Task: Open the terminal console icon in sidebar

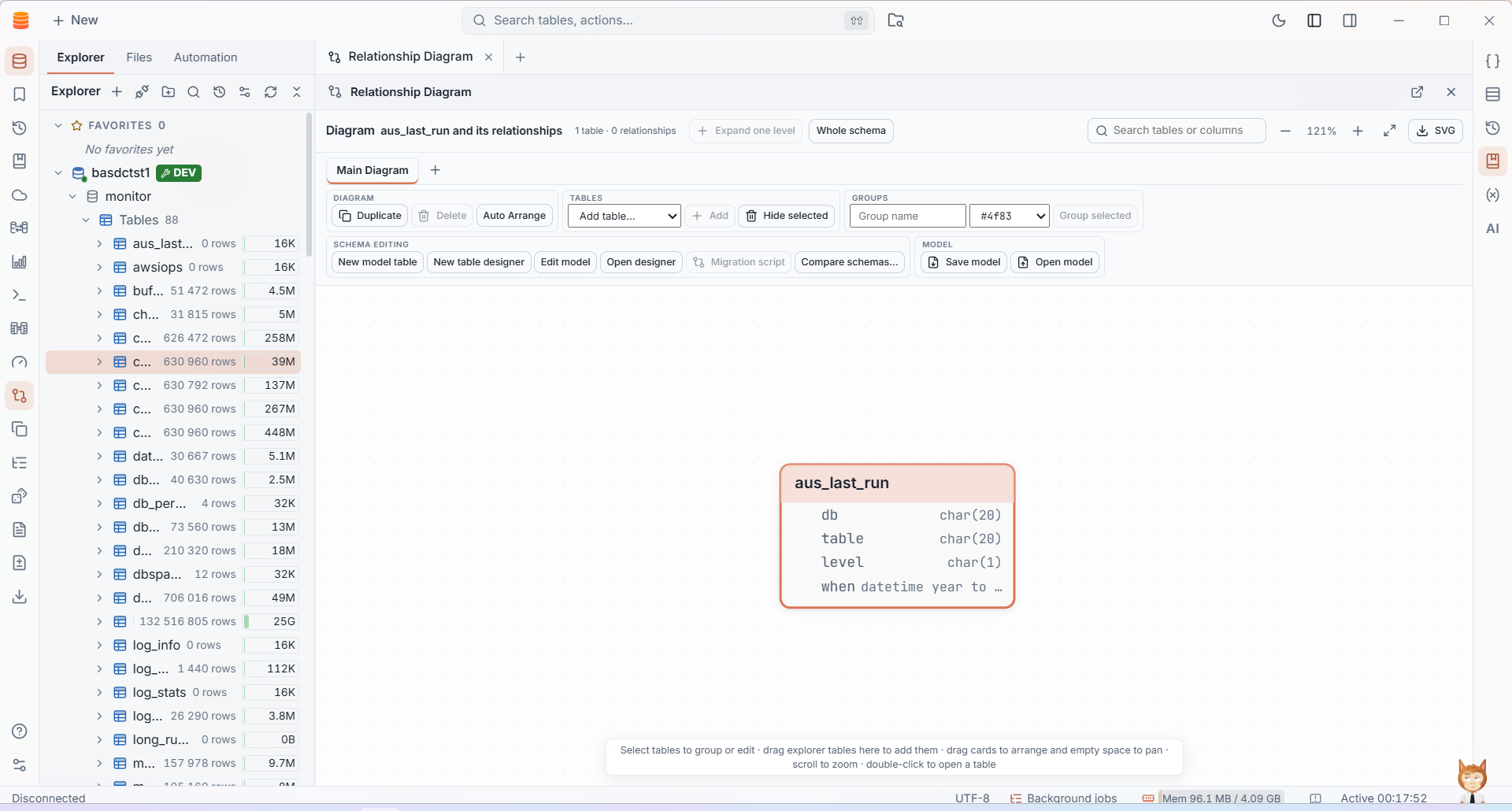Action: pos(20,295)
